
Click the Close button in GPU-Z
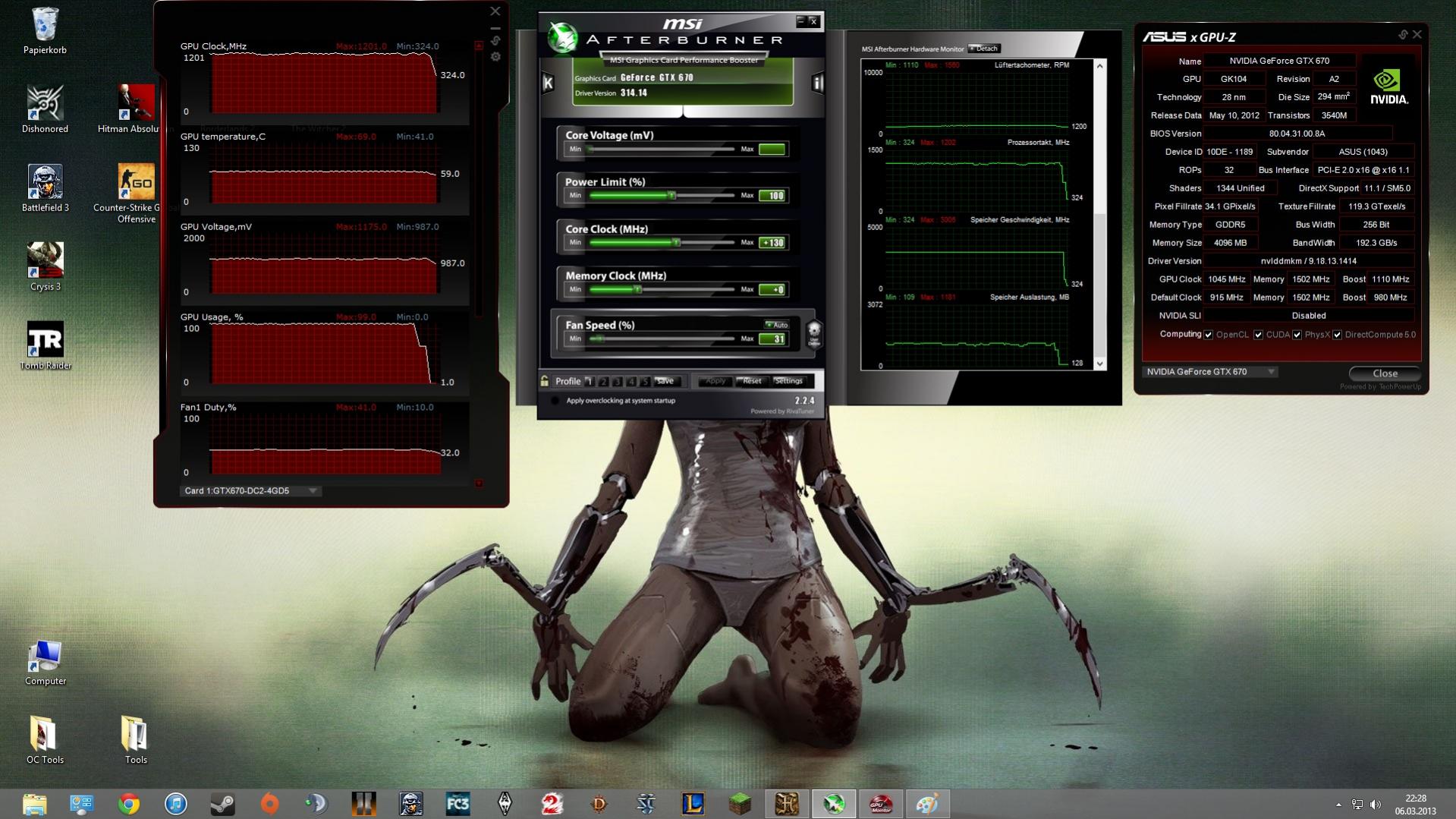coord(1385,373)
